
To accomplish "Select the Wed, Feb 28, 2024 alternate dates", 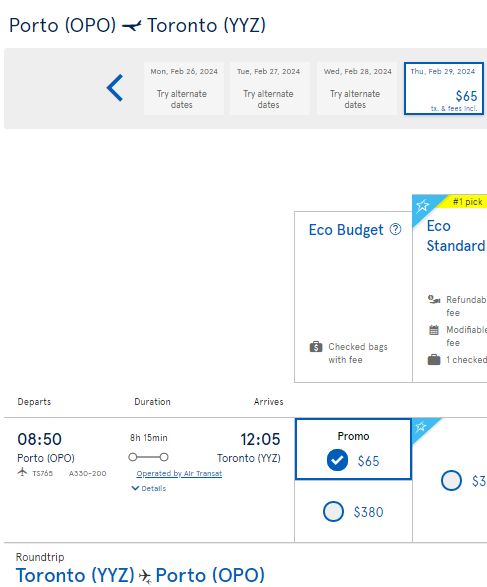I will 357,88.
